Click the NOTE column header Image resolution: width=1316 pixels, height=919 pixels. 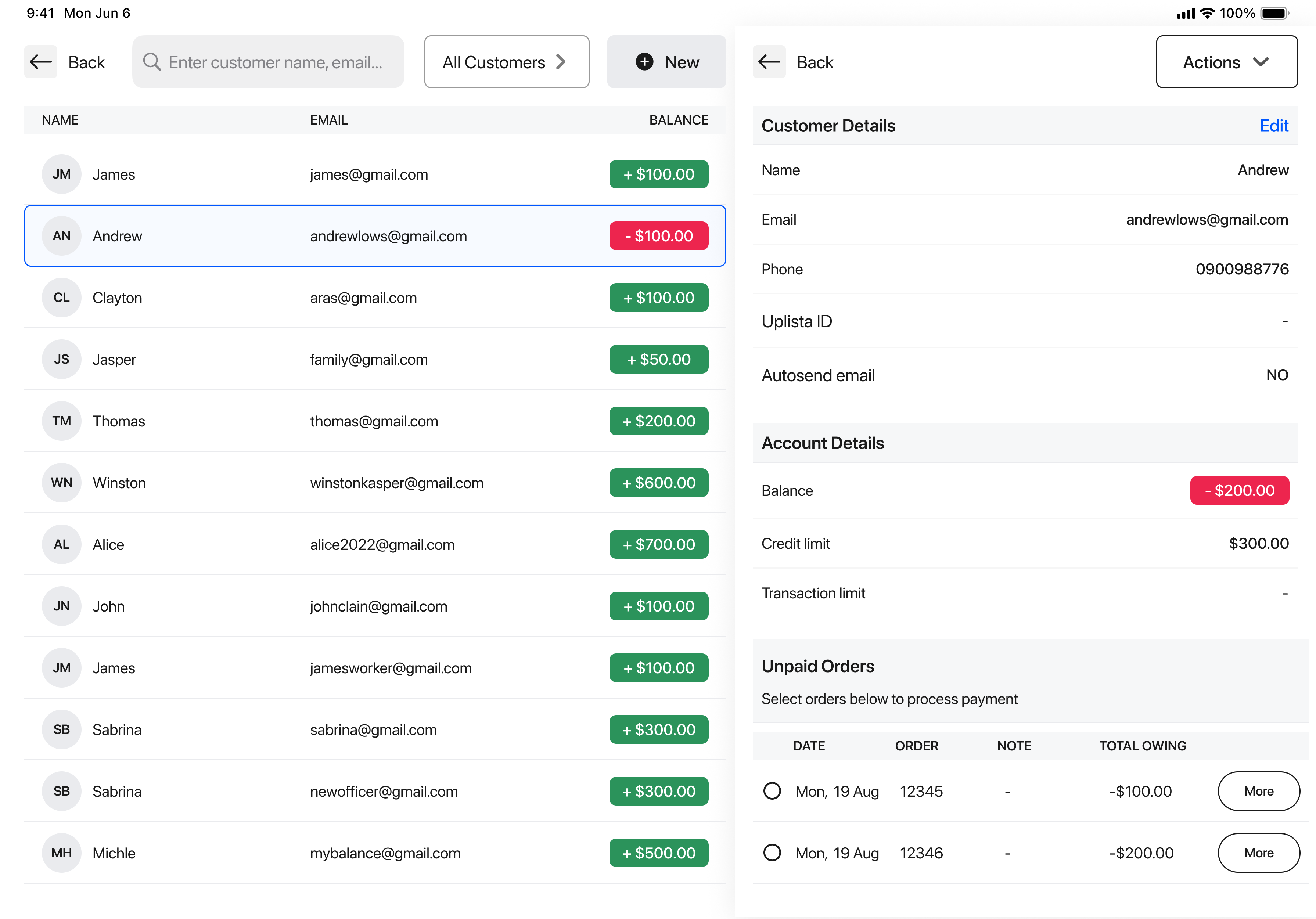1014,746
